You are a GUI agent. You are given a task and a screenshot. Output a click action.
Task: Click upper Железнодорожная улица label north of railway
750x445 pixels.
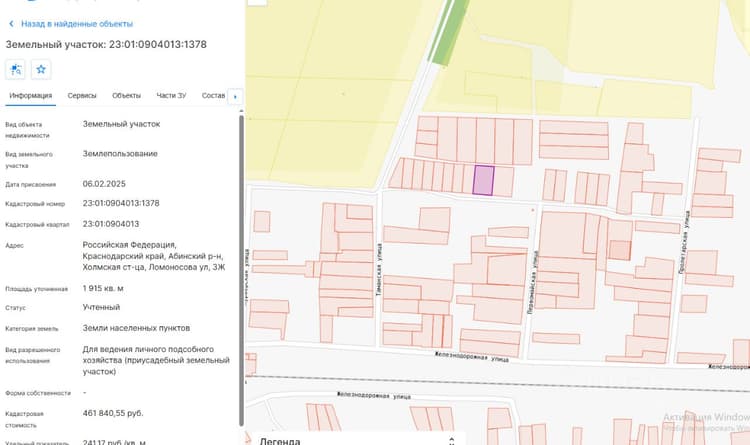(472, 357)
